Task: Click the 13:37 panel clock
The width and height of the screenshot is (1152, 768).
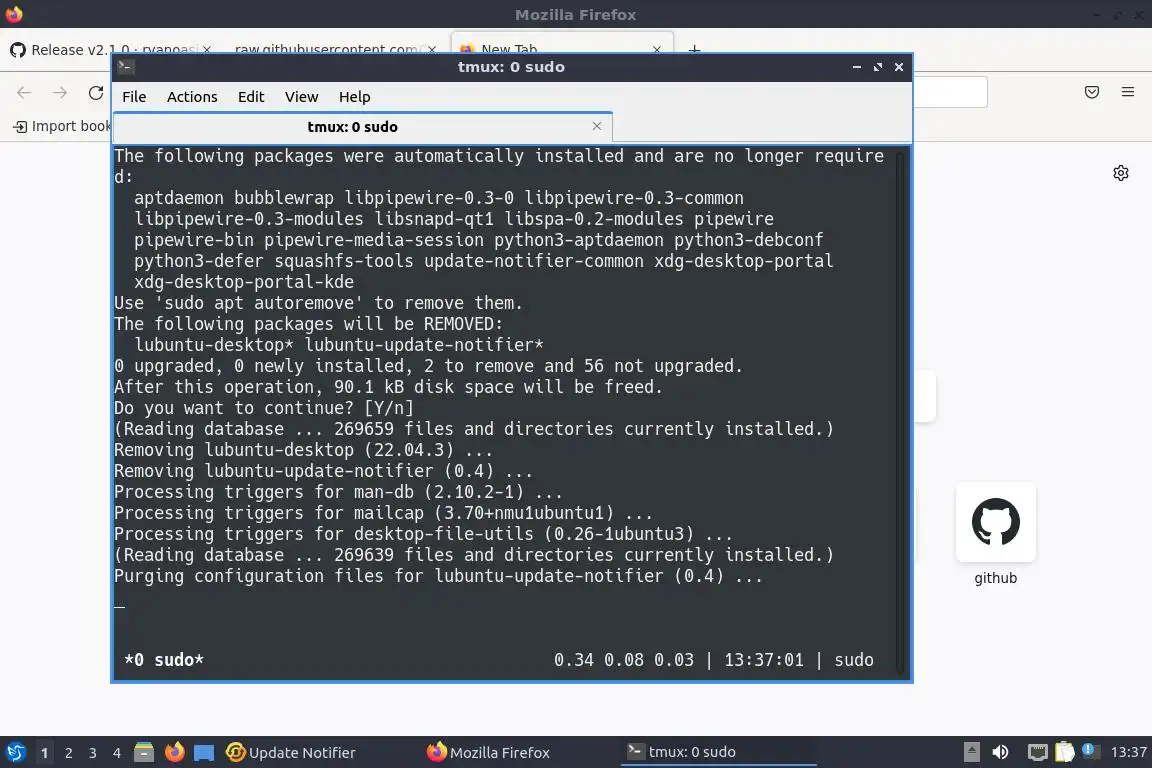Action: tap(1128, 752)
